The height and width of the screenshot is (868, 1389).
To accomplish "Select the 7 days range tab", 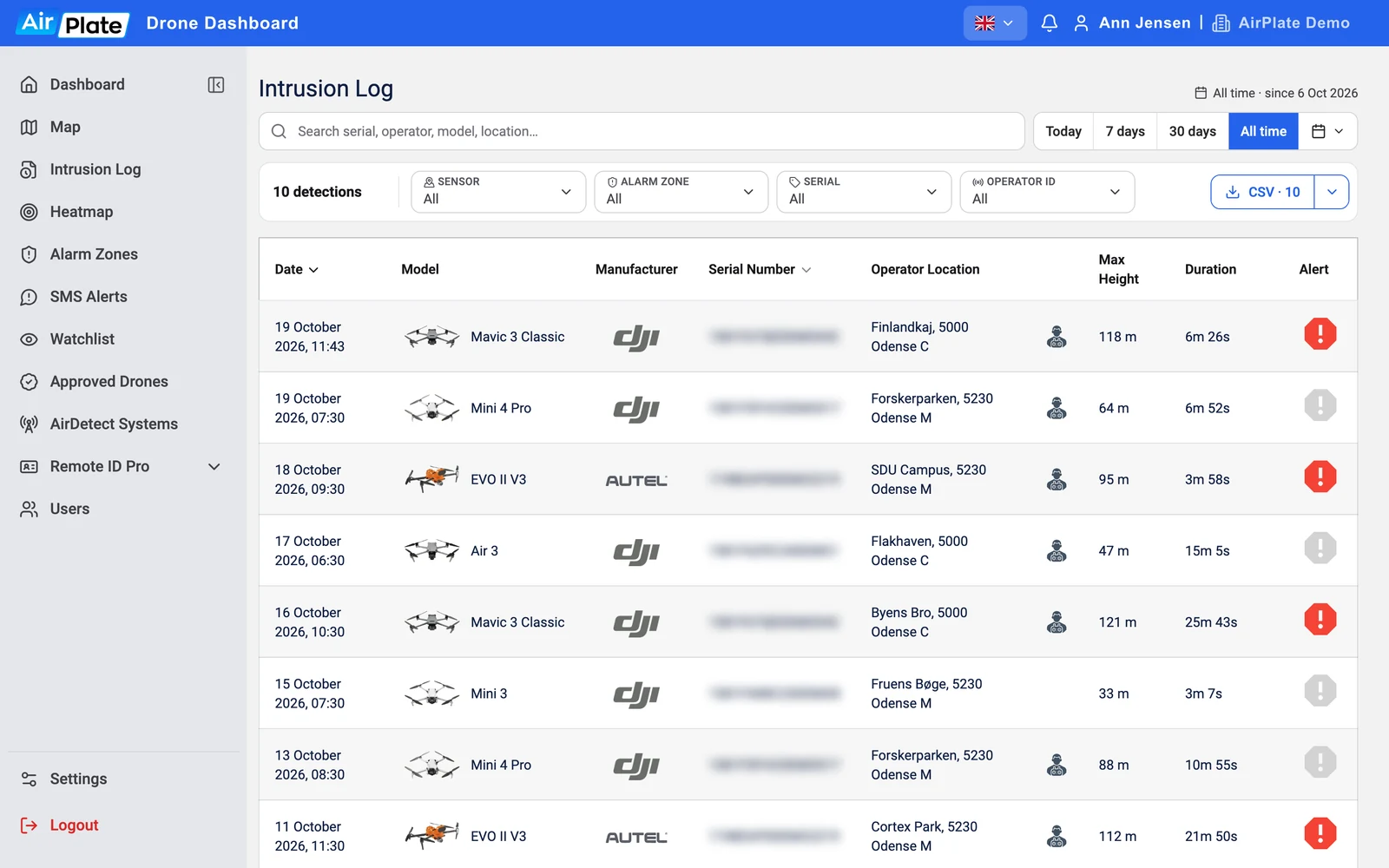I will tap(1125, 131).
